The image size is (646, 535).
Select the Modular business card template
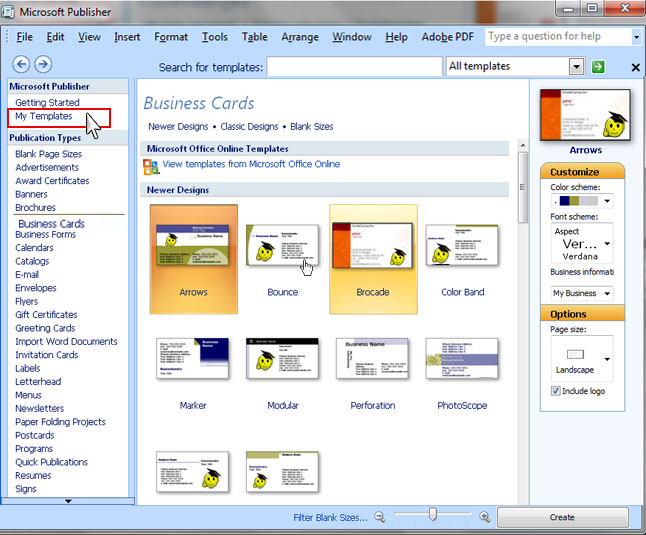click(x=283, y=374)
